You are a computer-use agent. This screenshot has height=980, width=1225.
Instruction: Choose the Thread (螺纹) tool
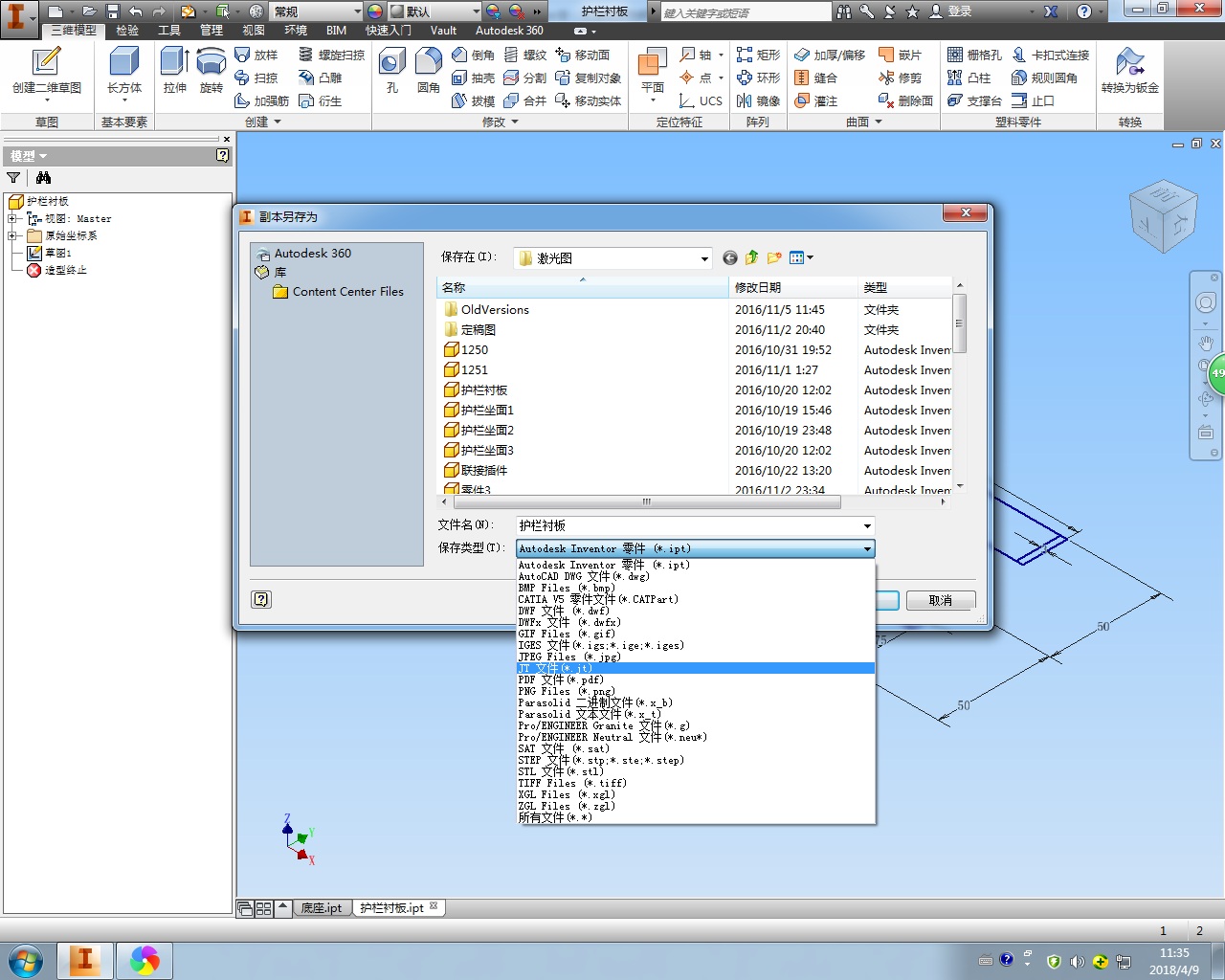tap(524, 55)
